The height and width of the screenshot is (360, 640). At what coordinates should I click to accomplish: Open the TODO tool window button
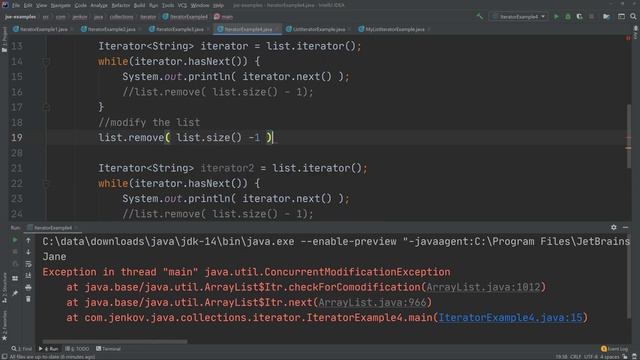pyautogui.click(x=77, y=349)
